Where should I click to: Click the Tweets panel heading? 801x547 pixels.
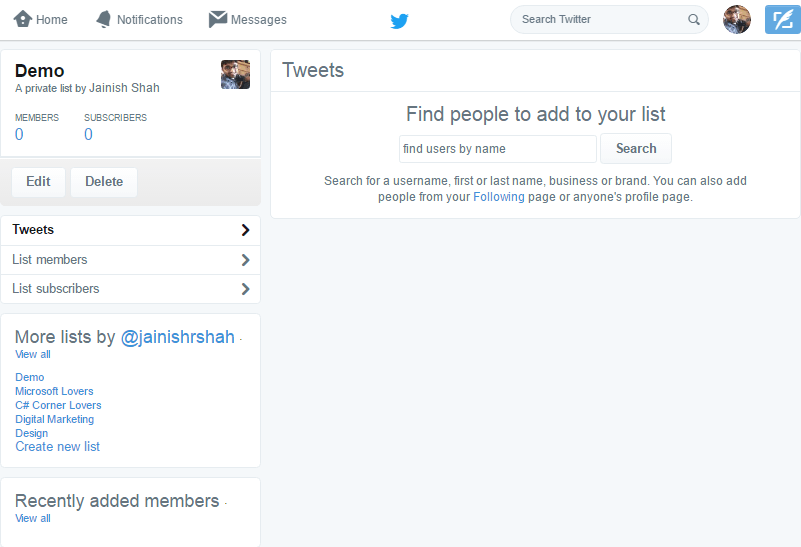(313, 70)
